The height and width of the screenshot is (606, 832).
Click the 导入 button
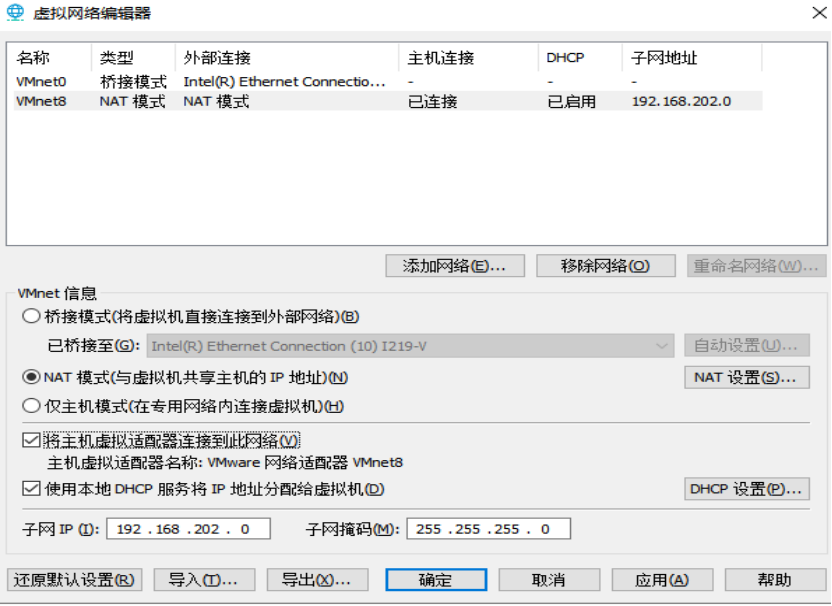coord(204,580)
